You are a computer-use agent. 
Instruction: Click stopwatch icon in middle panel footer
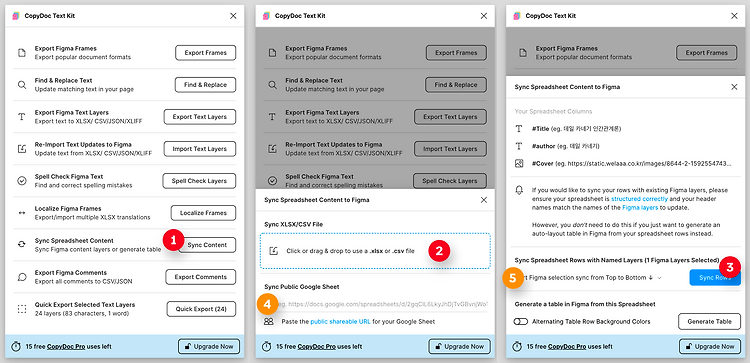(266, 346)
